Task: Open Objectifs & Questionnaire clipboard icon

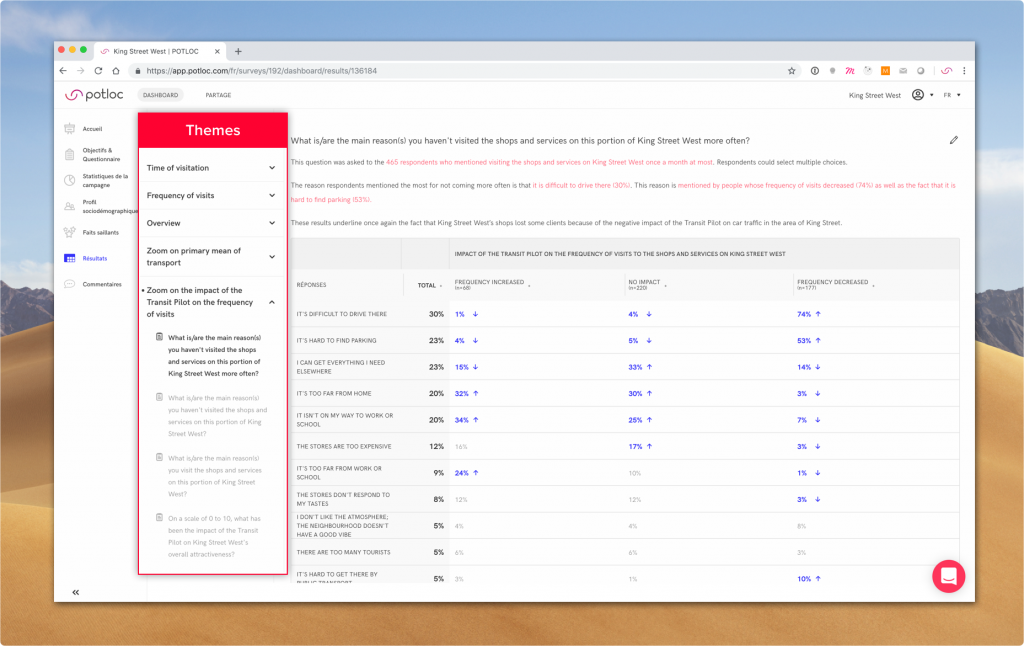Action: [70, 155]
